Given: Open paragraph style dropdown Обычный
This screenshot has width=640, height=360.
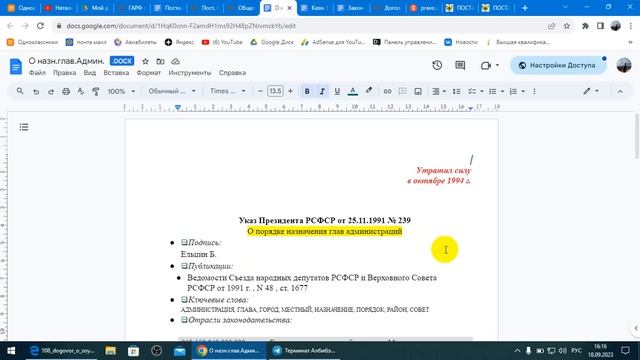Looking at the screenshot, I should 172,91.
